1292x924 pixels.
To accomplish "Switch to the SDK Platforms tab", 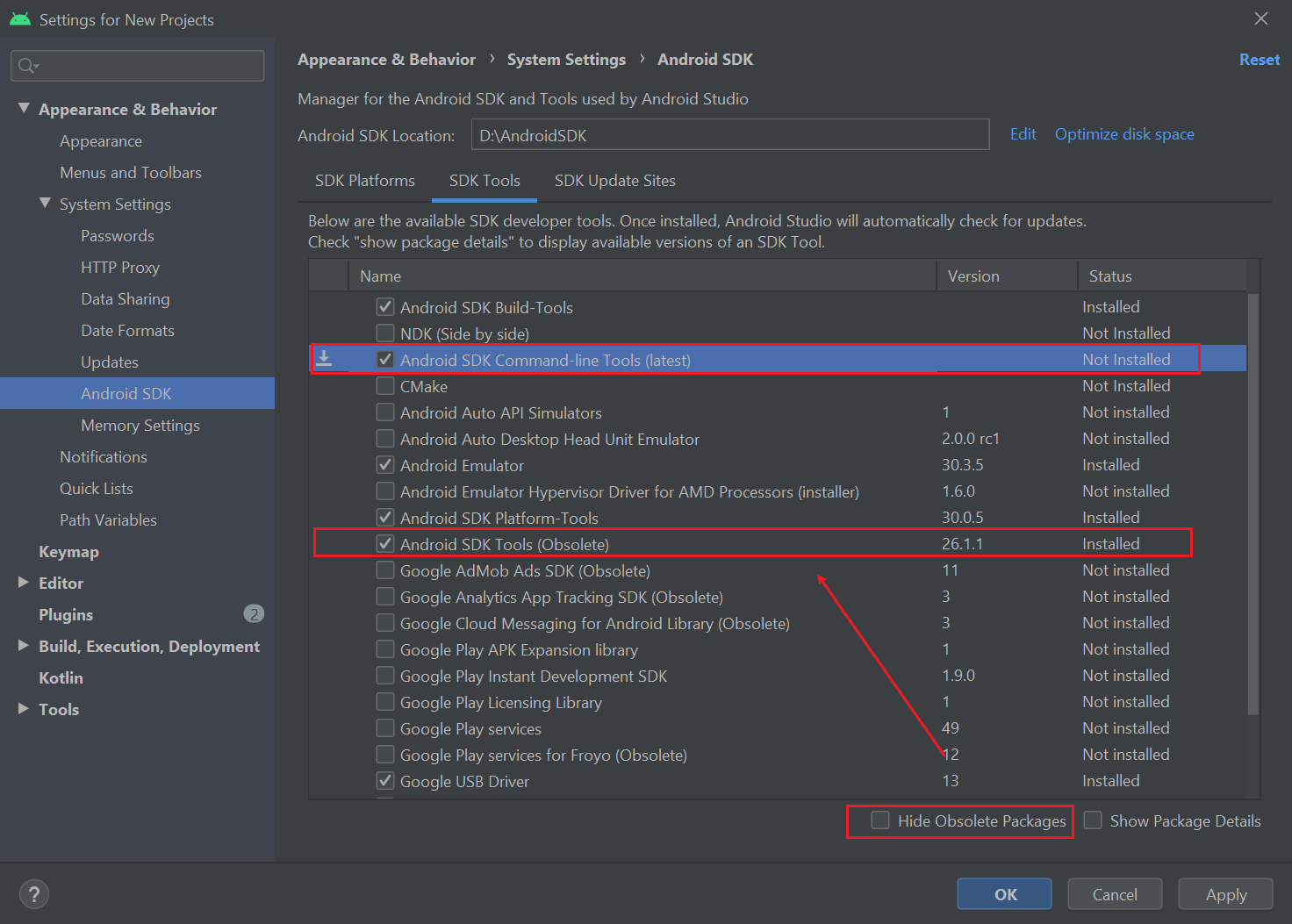I will coord(364,181).
